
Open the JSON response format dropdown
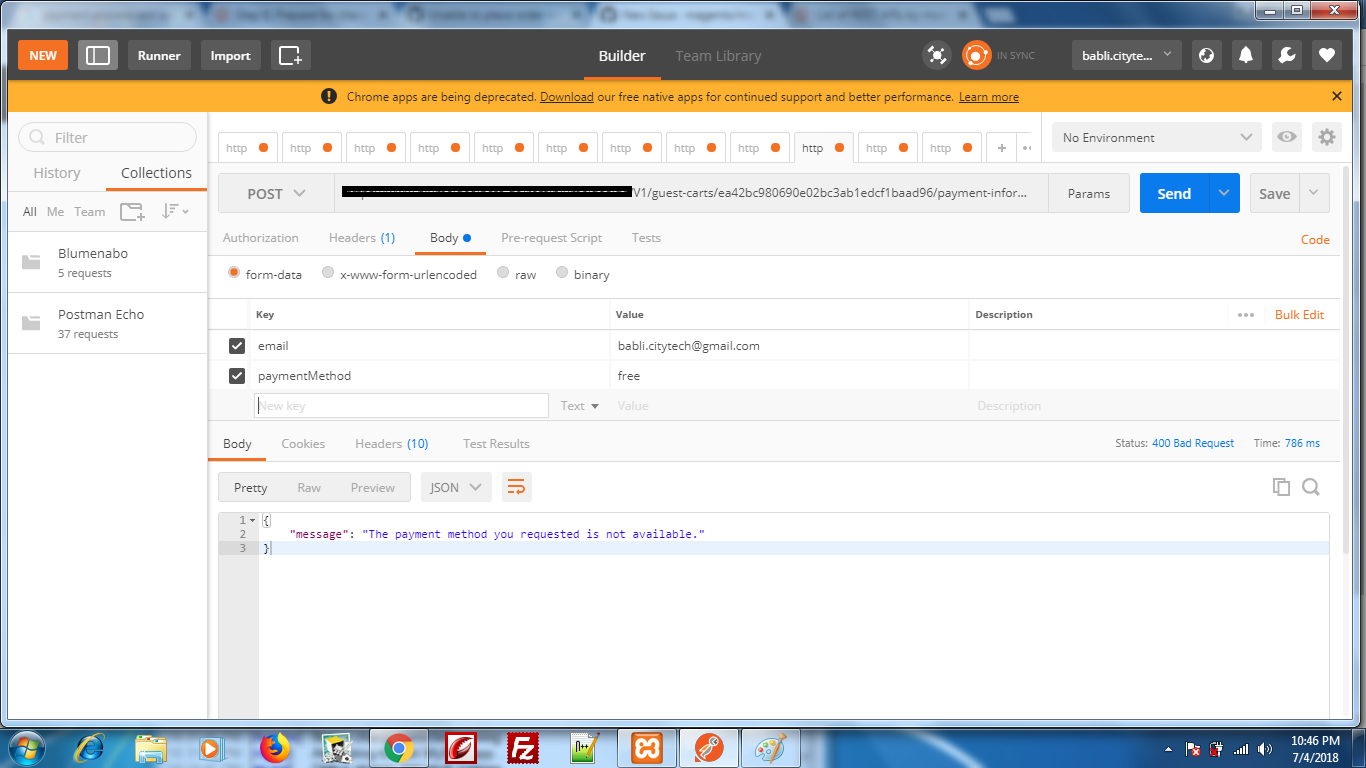coord(455,487)
